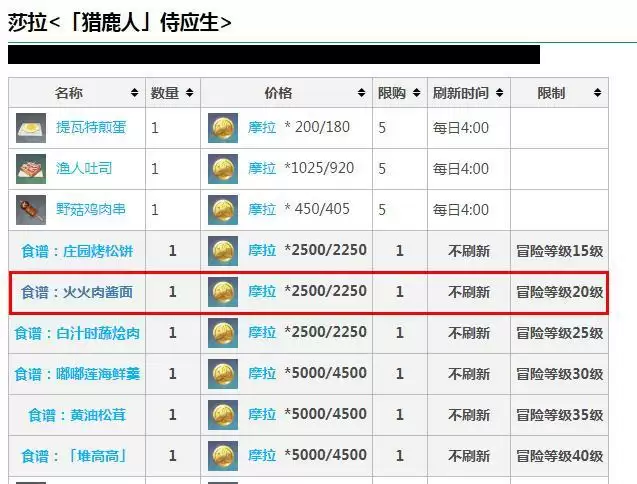This screenshot has width=637, height=484.
Task: Open the 食谱：嘟嘟莲海鲜羹 link
Action: 77,374
